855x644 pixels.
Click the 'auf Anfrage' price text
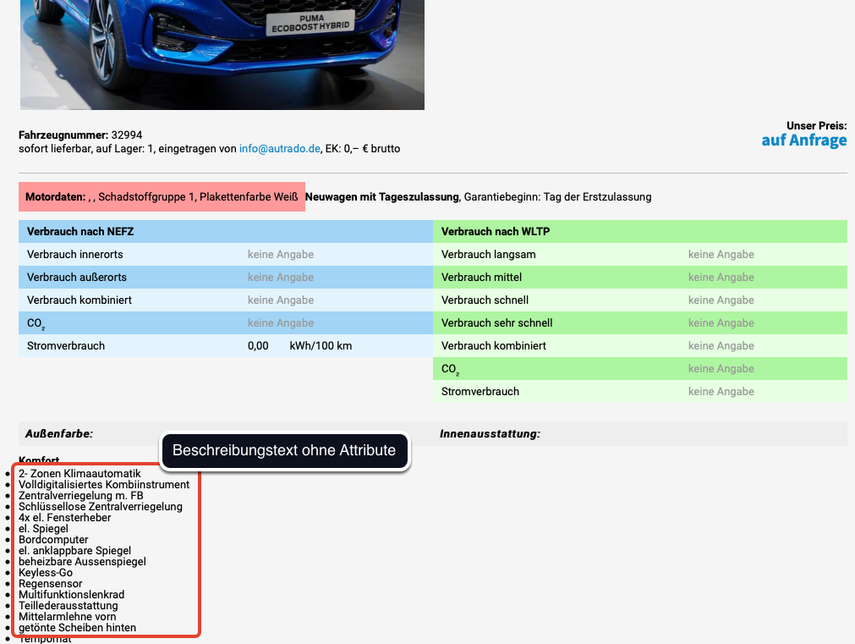pos(803,141)
